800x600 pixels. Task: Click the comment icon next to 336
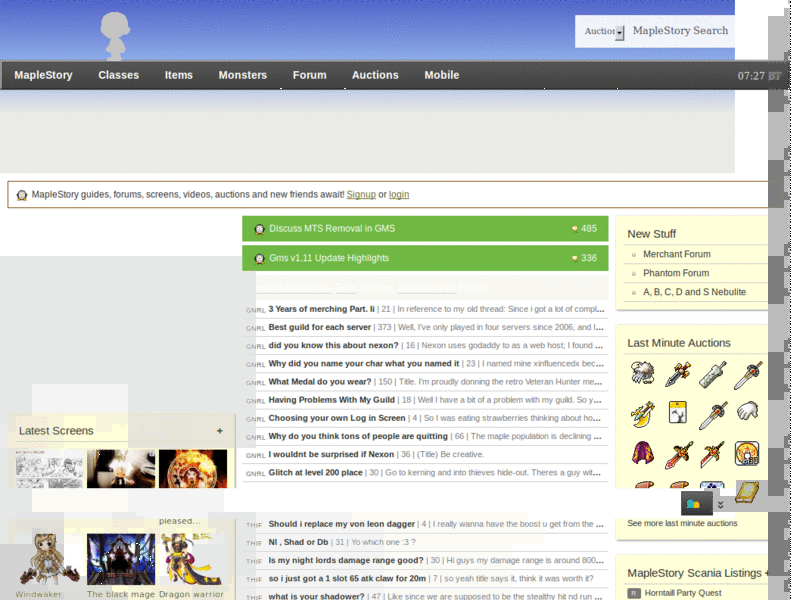[574, 258]
